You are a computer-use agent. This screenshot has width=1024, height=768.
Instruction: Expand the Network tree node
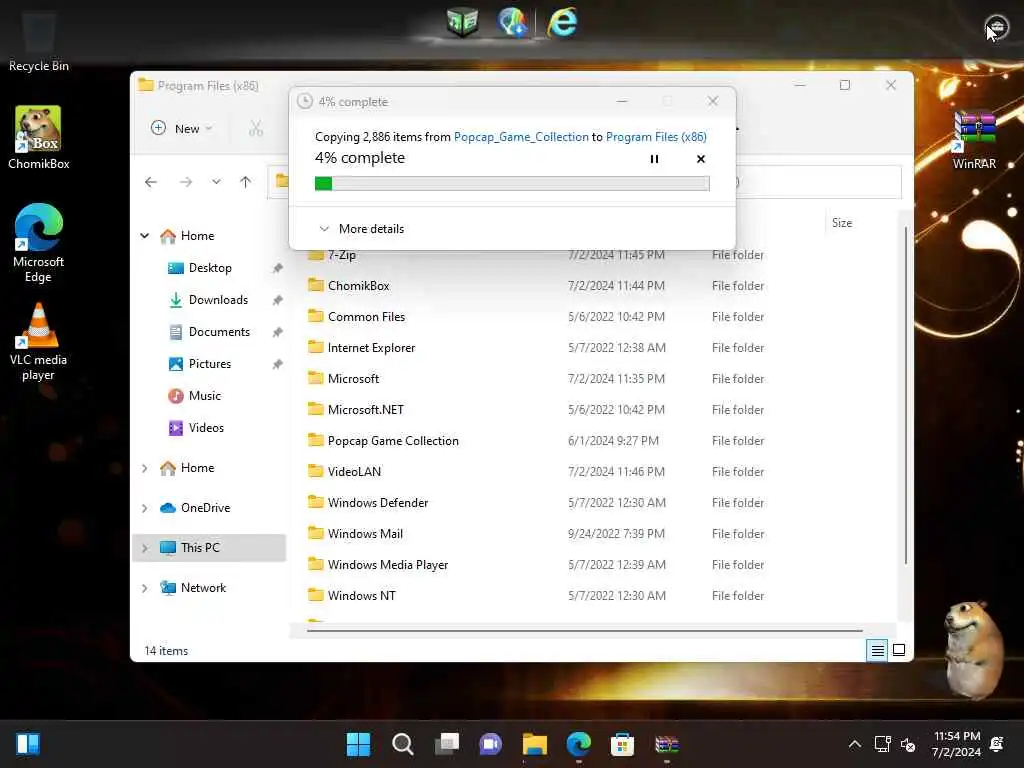point(144,588)
